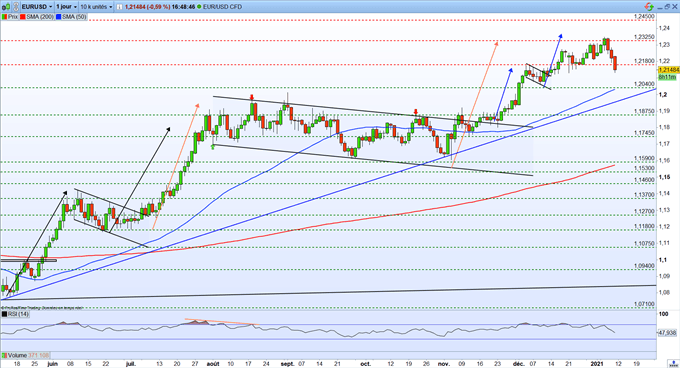Click the red-green refresh arrows icon
Screen dimensions: 680x368
[649, 7]
